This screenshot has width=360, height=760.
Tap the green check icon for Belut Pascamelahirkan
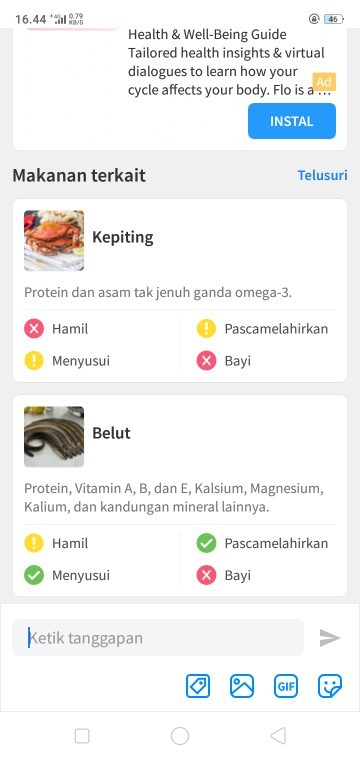tap(206, 543)
